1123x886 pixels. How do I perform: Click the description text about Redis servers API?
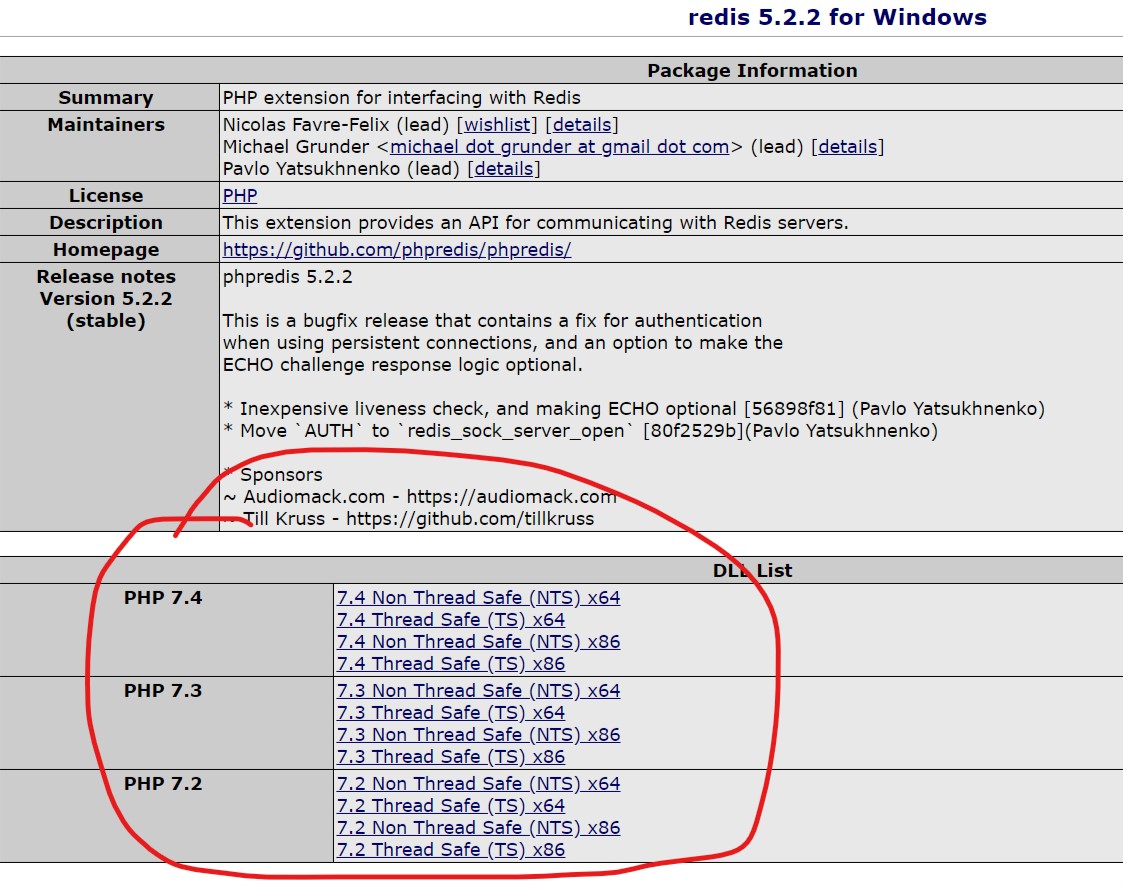pyautogui.click(x=536, y=223)
